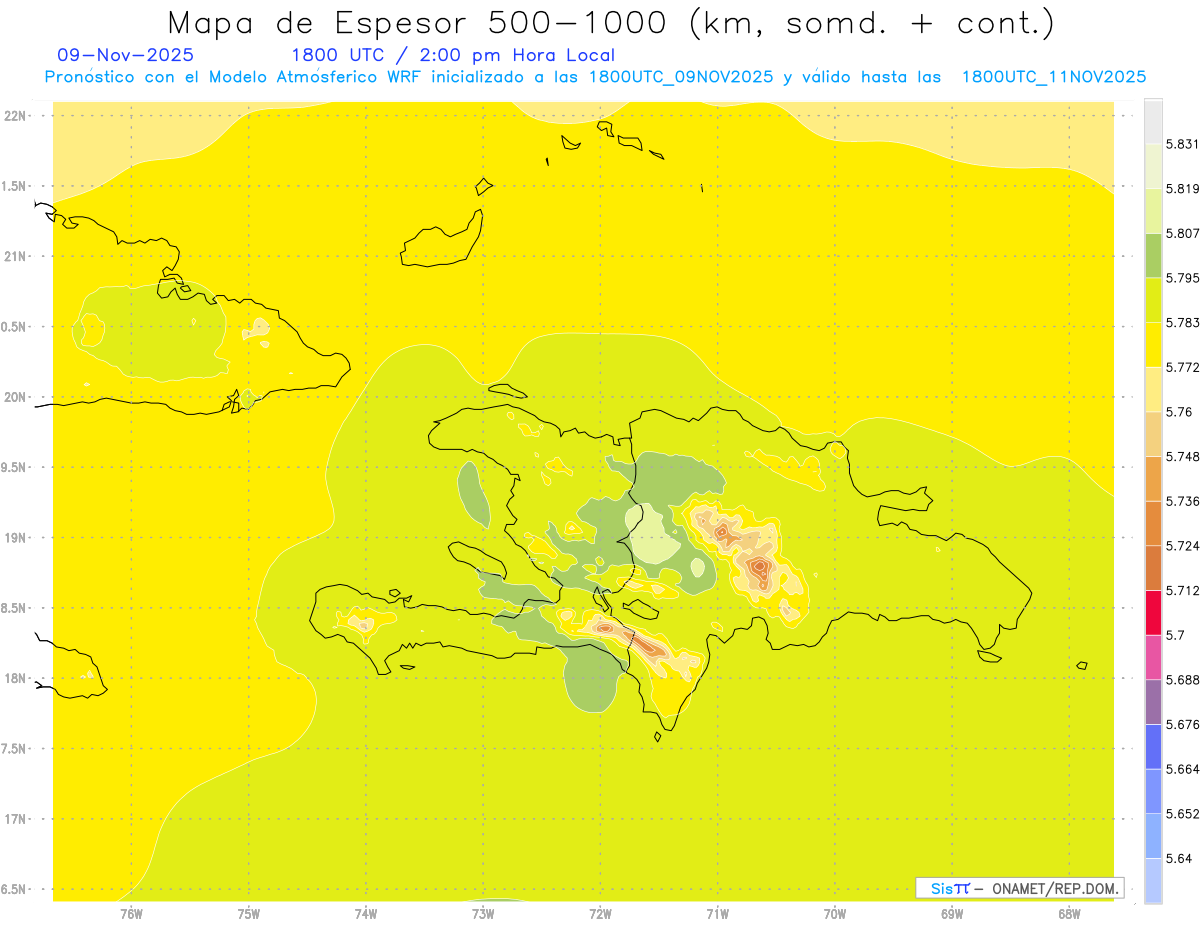Click the legend value 5.736
This screenshot has width=1200, height=927.
[x=1182, y=501]
